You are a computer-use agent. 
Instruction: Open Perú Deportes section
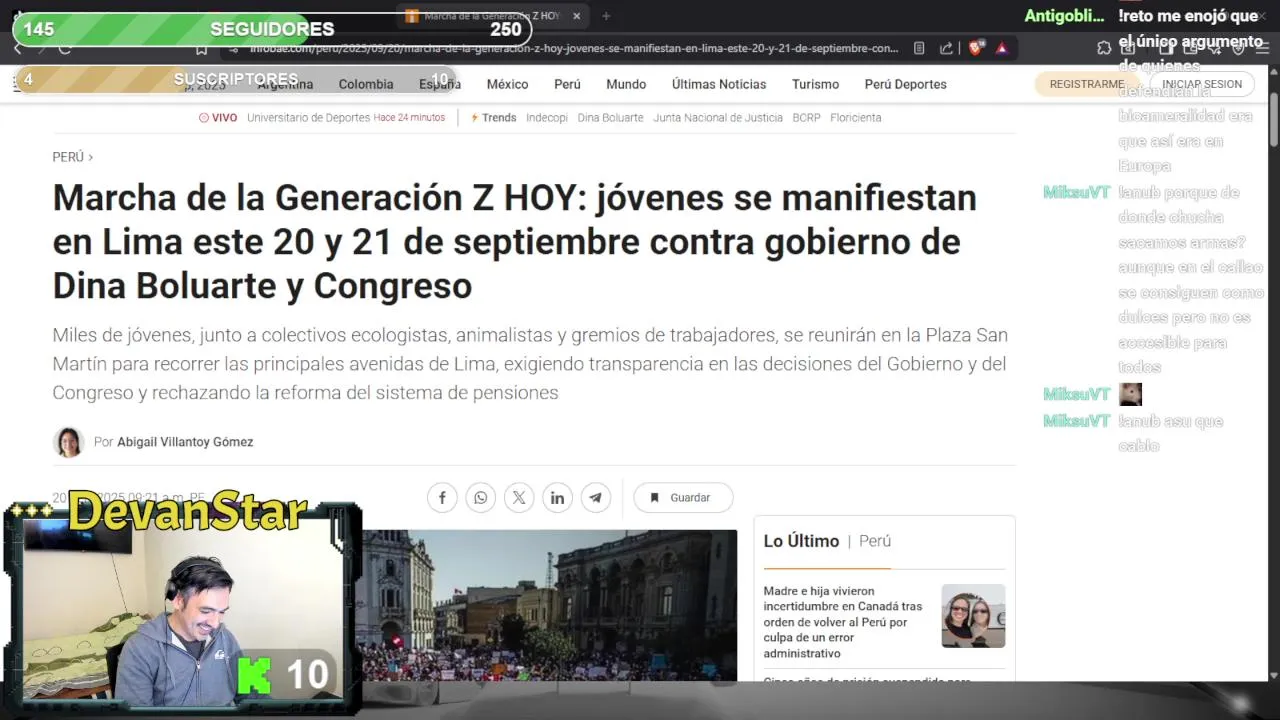click(905, 84)
